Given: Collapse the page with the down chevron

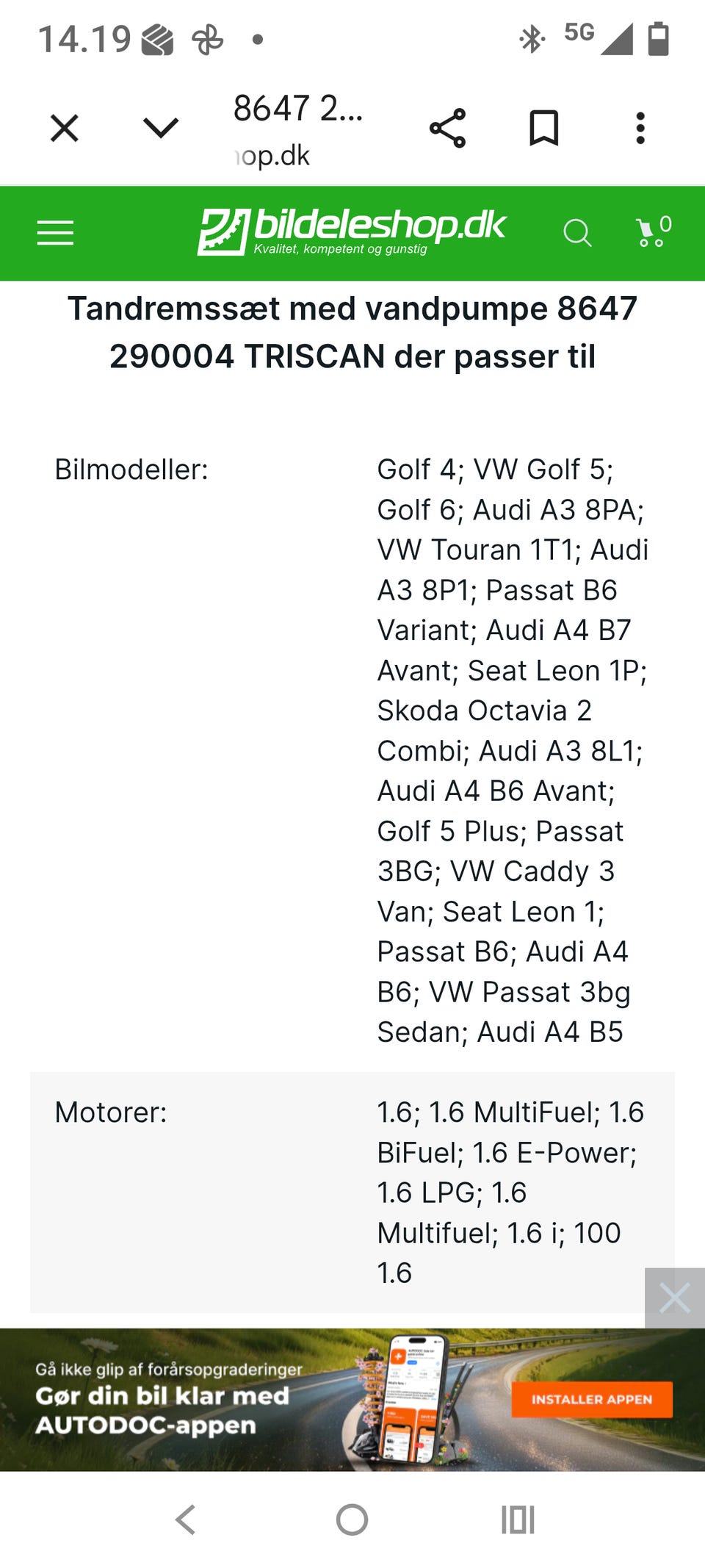Looking at the screenshot, I should coord(159,127).
